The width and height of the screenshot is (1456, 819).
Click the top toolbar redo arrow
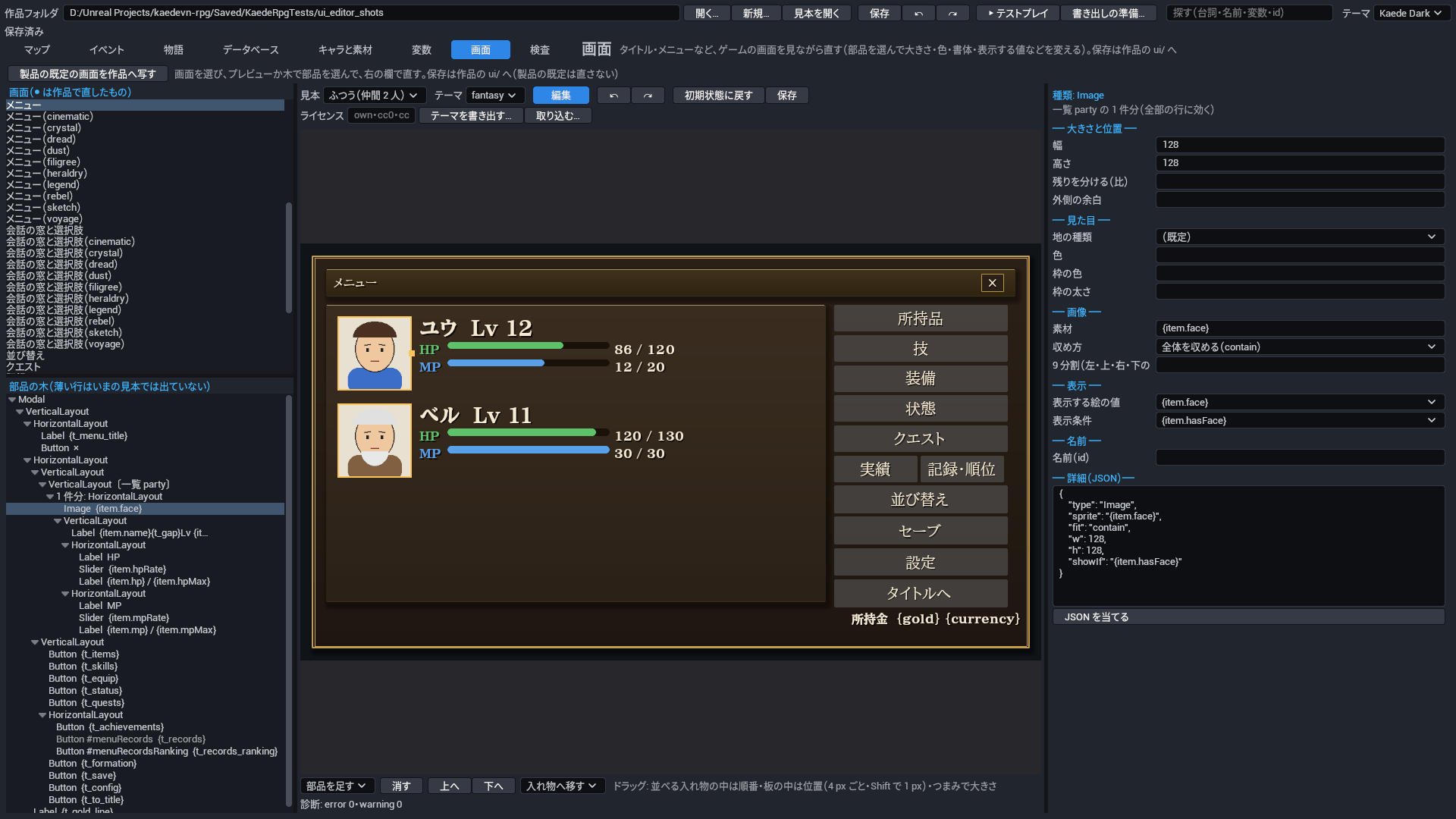952,13
